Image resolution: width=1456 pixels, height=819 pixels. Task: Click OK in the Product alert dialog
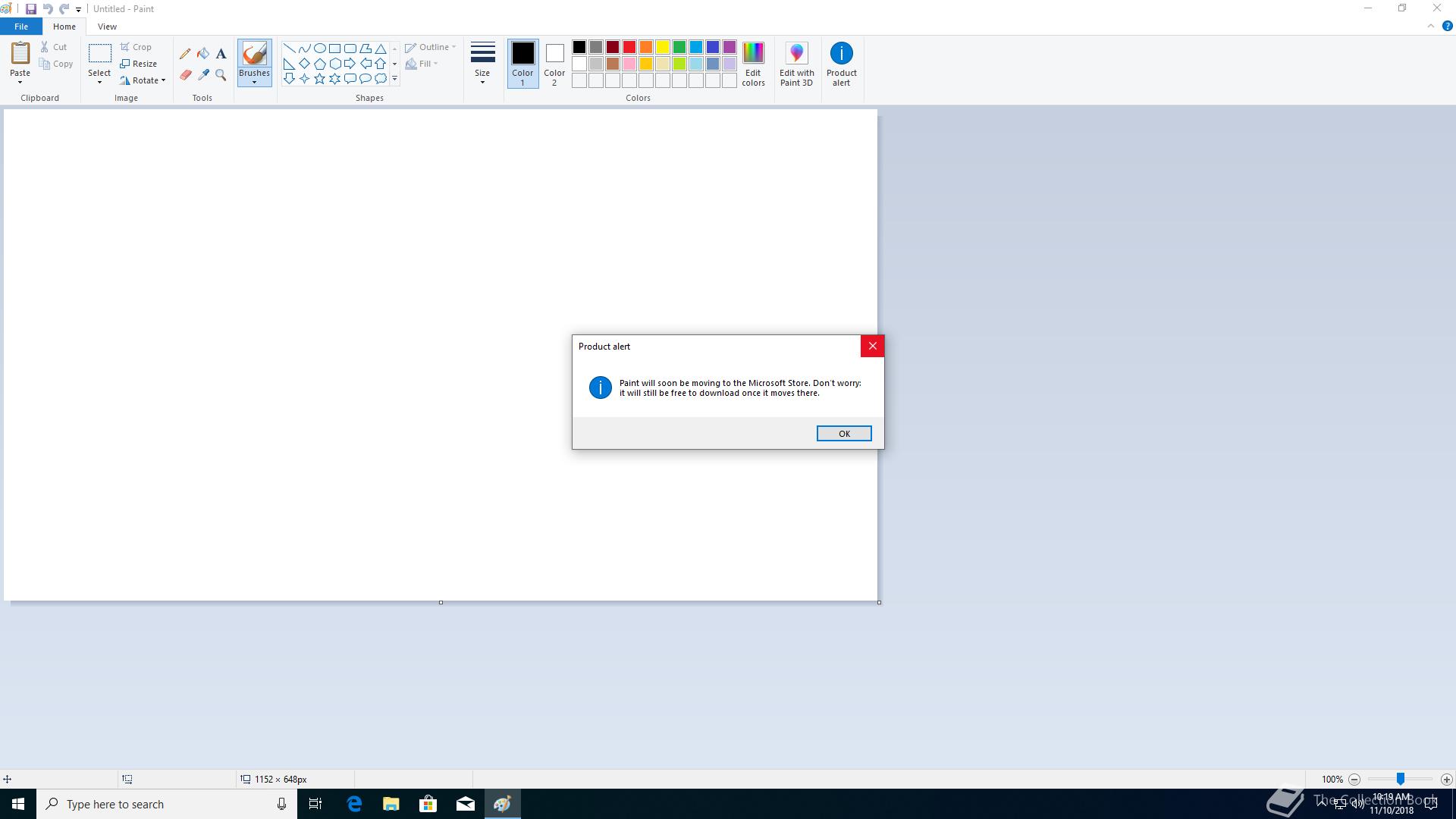844,433
